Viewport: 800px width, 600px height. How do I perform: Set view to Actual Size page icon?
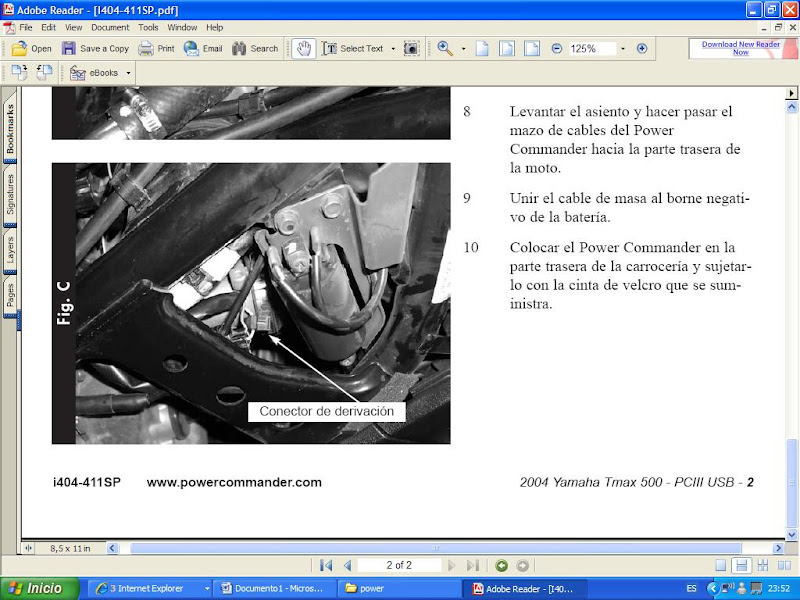[482, 48]
